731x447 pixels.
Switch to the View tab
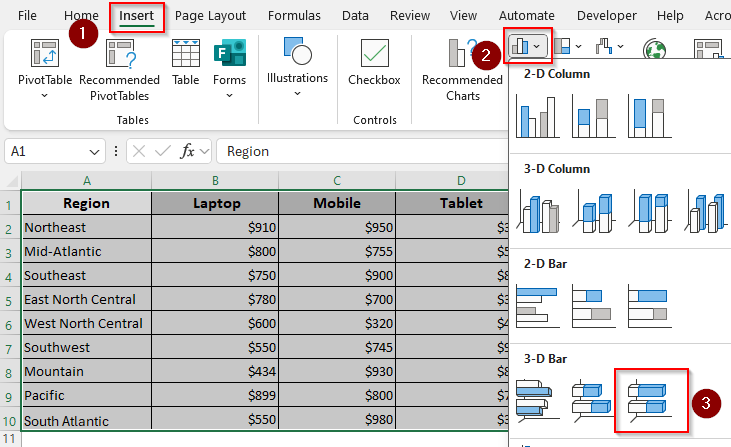pyautogui.click(x=463, y=16)
